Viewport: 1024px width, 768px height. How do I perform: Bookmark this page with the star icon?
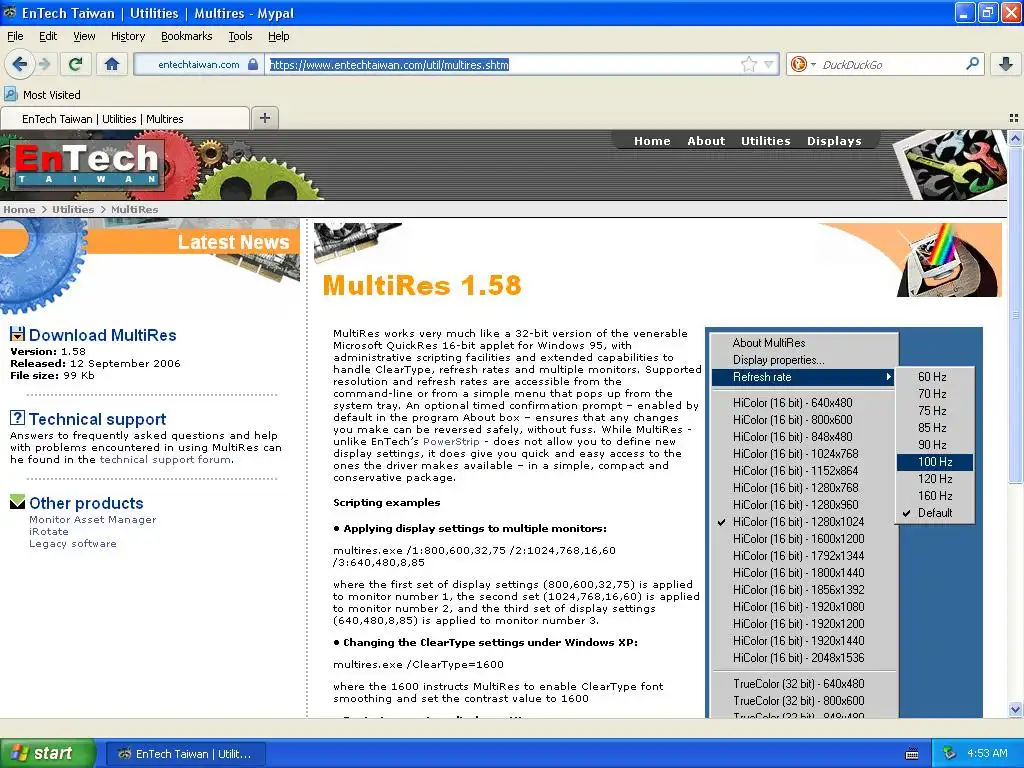(748, 64)
